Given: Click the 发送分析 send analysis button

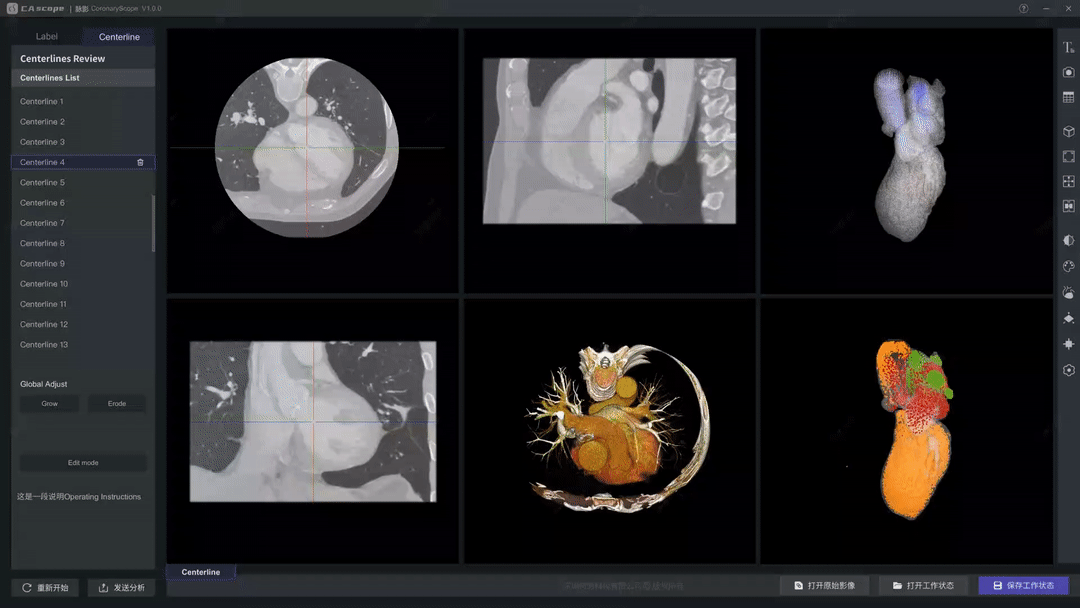Looking at the screenshot, I should click(122, 587).
